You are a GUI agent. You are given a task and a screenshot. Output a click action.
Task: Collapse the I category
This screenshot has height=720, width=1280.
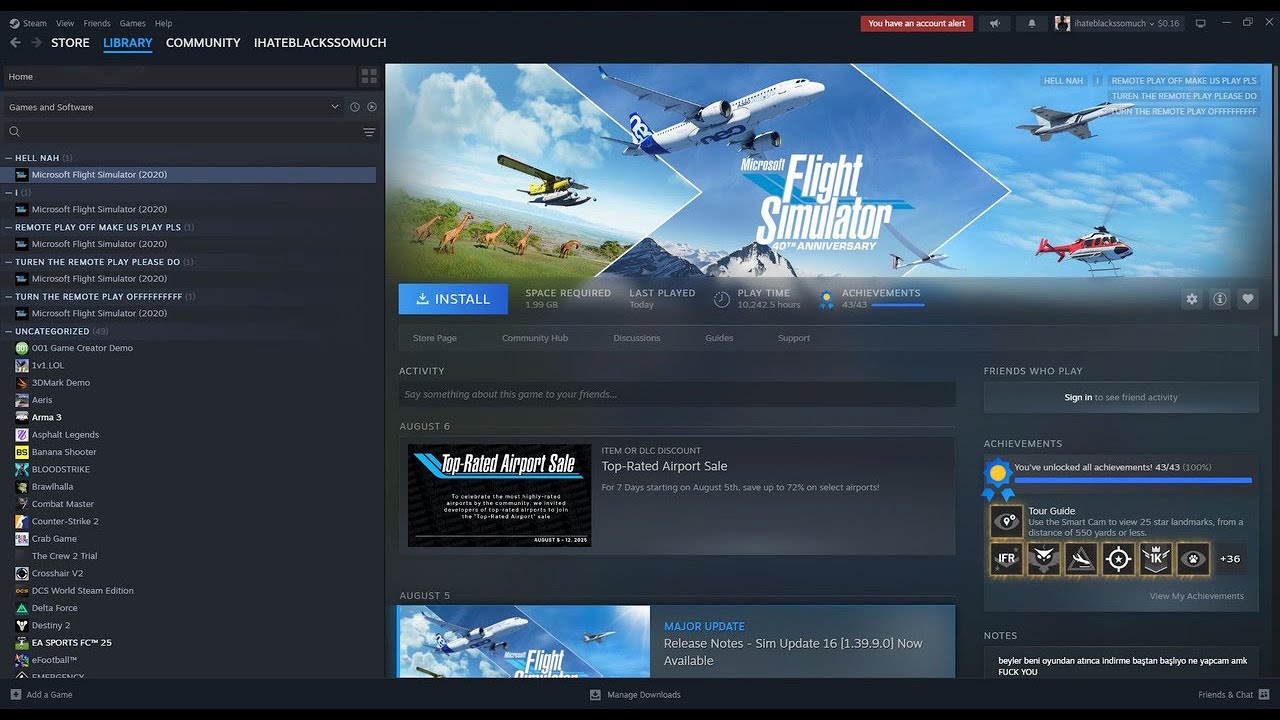point(9,192)
